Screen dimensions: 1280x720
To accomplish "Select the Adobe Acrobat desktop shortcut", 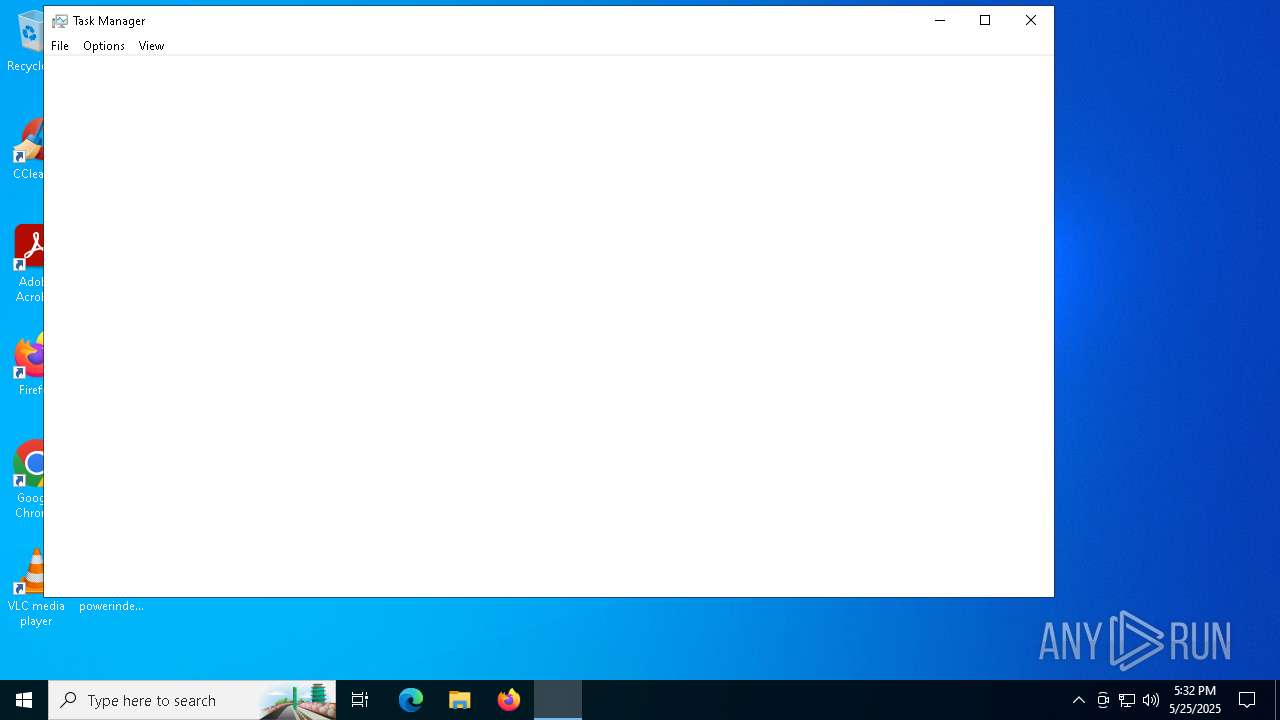I will [x=30, y=264].
